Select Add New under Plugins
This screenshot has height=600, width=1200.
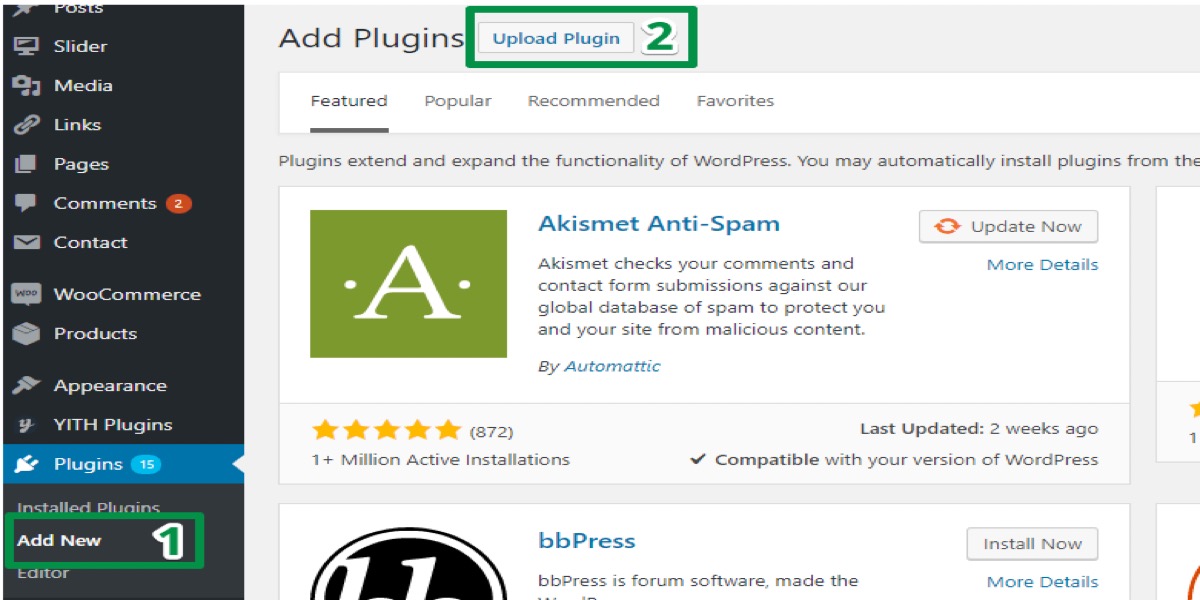coord(59,540)
